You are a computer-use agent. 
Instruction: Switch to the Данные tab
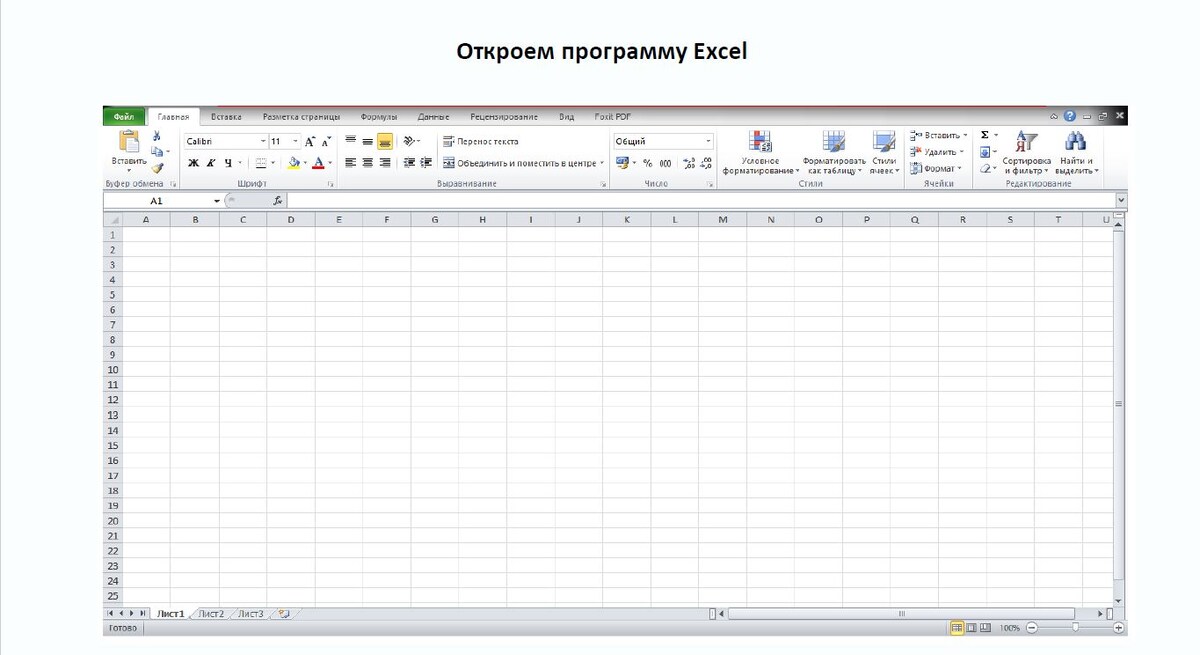[x=434, y=117]
